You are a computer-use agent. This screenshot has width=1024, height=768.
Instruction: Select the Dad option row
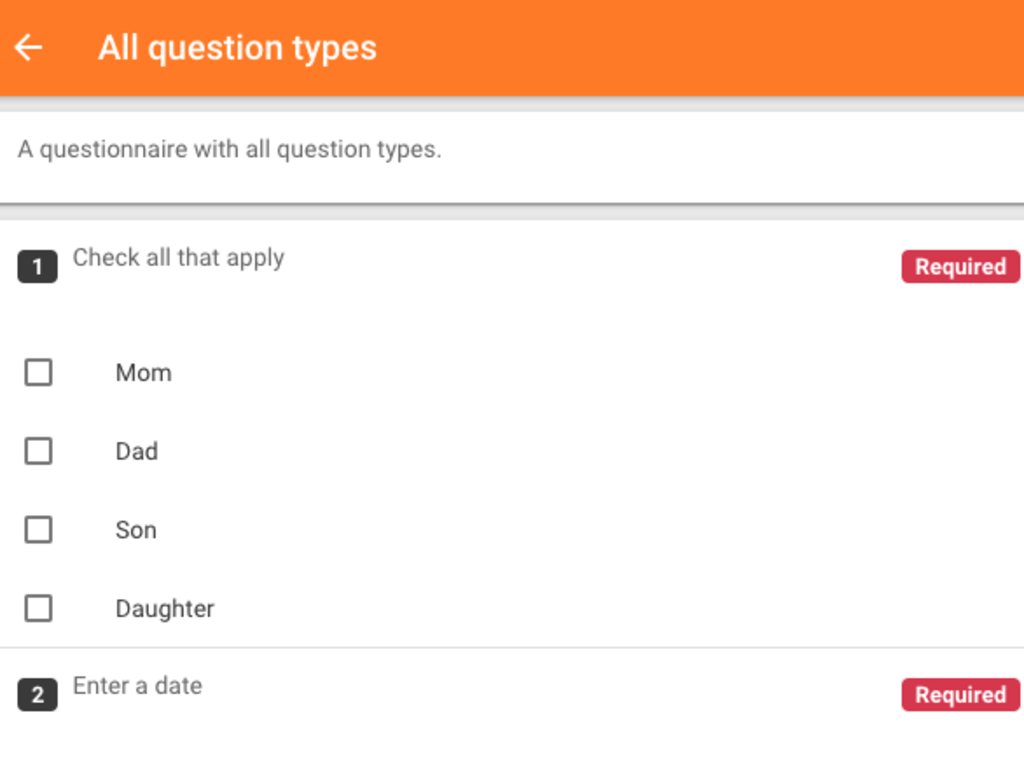tap(136, 450)
